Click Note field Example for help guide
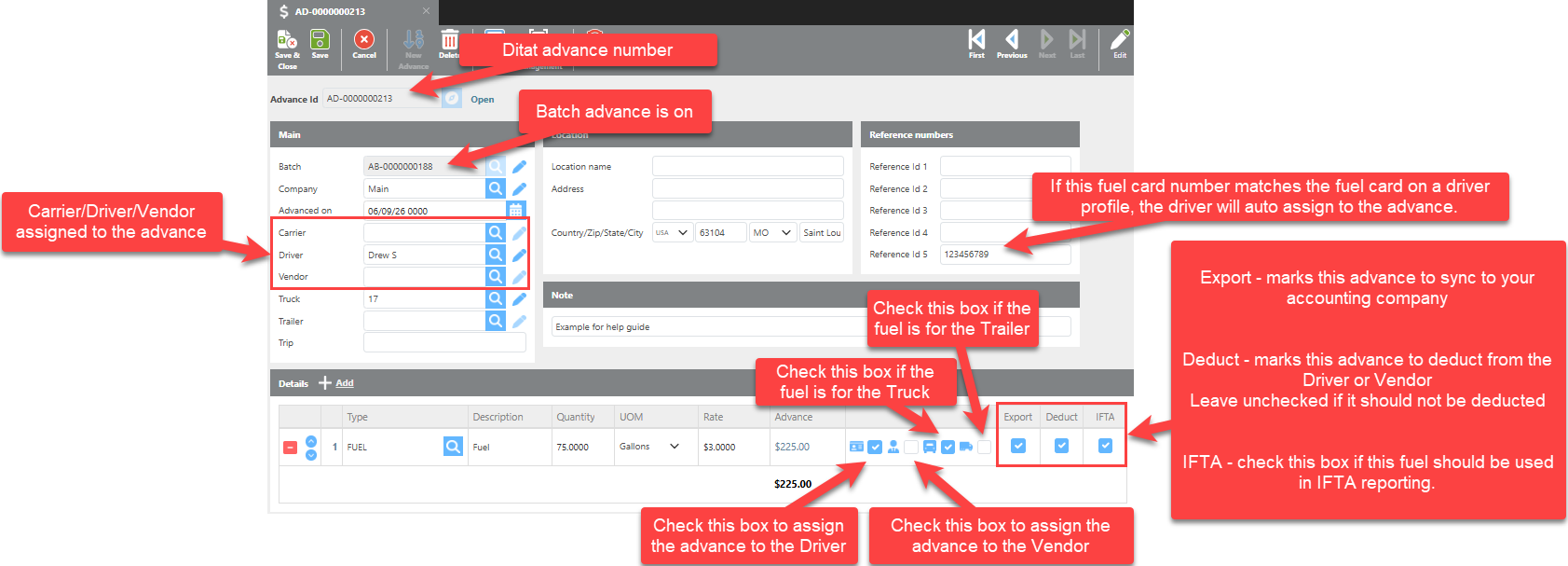The height and width of the screenshot is (566, 1568). (x=811, y=326)
